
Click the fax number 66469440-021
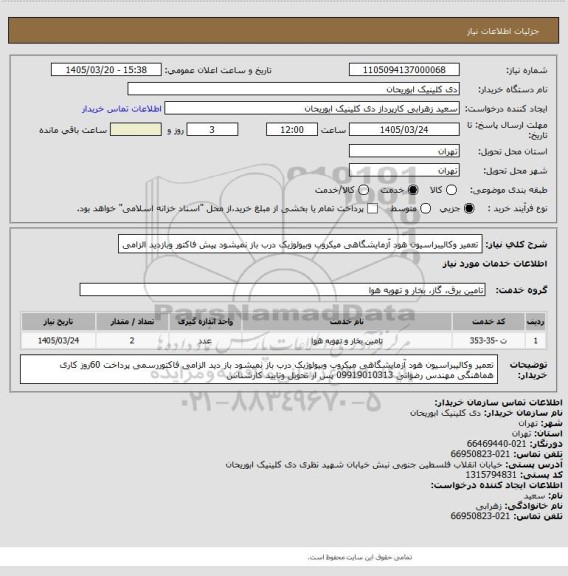click(496, 444)
